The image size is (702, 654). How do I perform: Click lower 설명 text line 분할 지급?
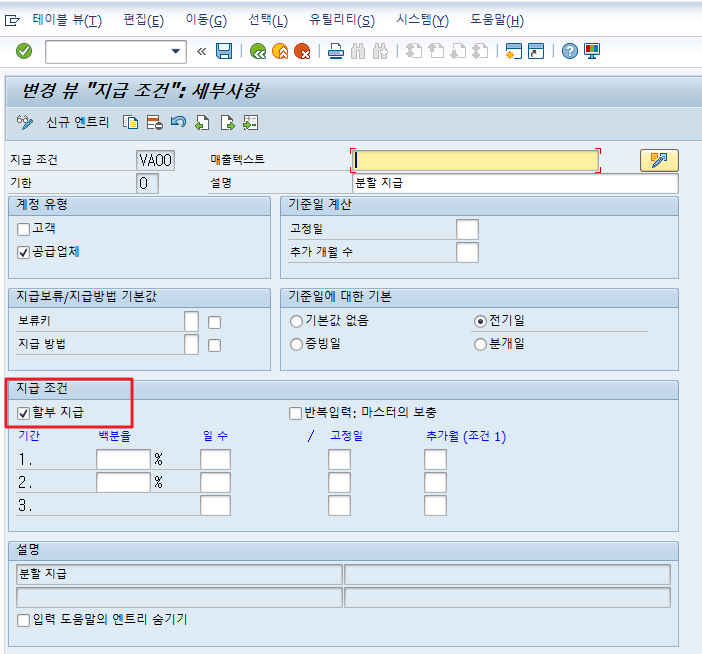(x=179, y=574)
